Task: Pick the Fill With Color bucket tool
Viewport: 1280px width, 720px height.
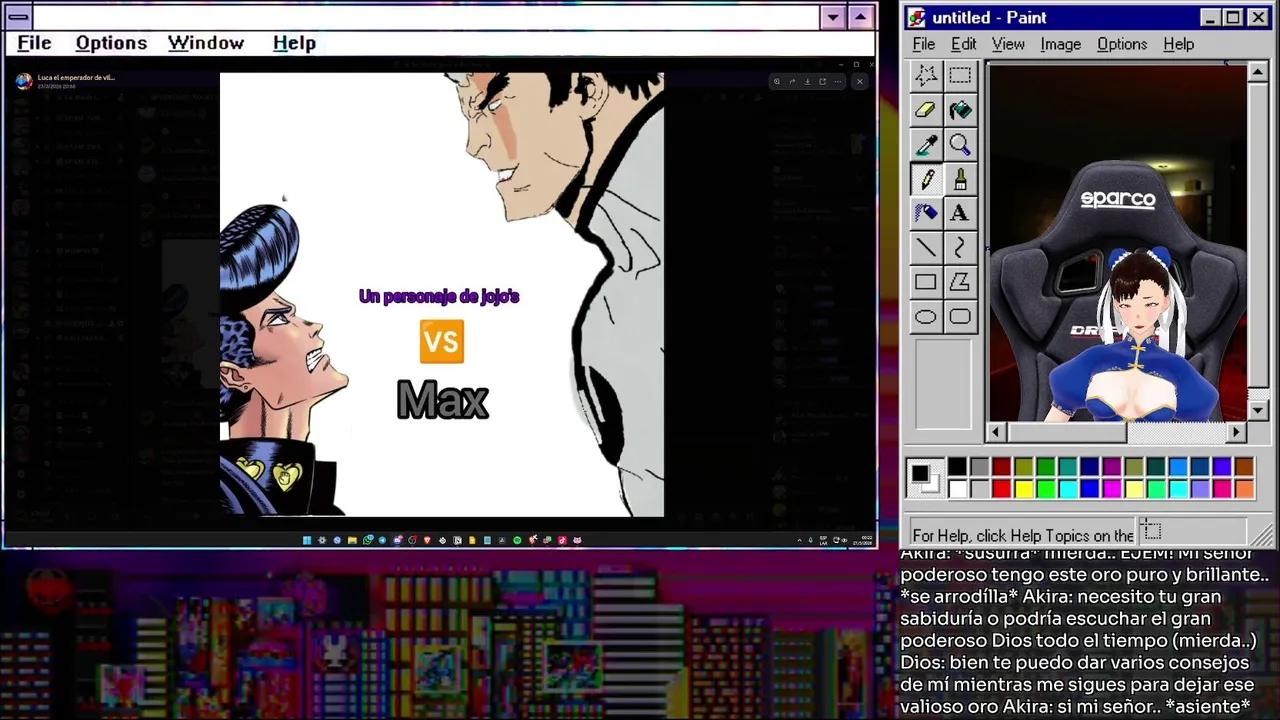Action: [960, 110]
